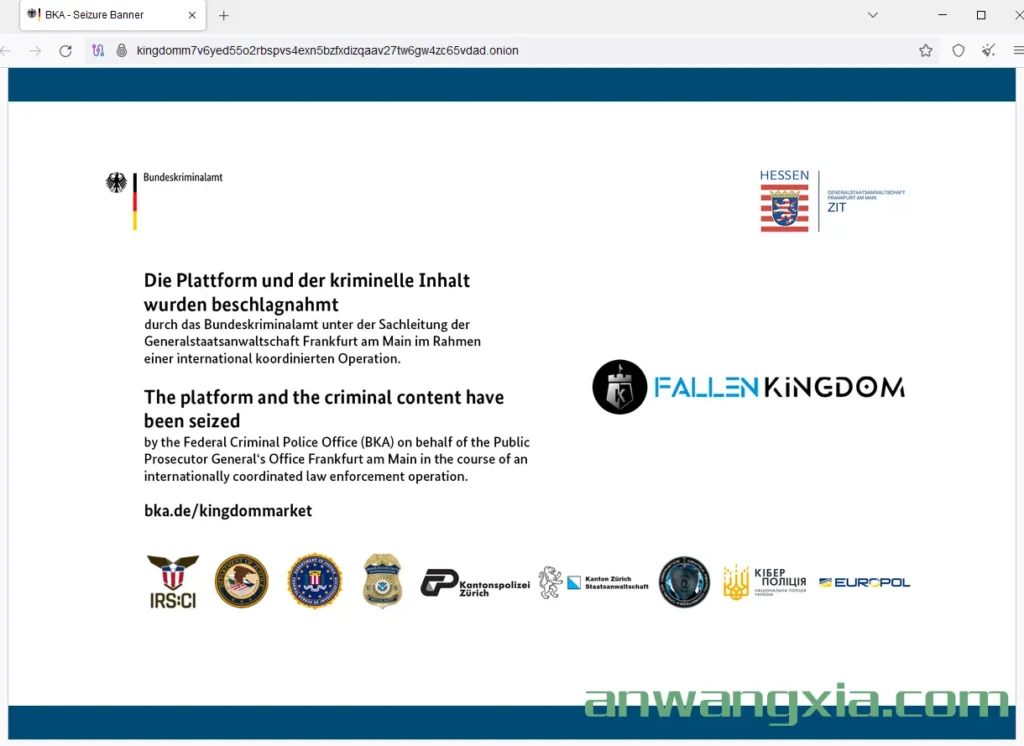The height and width of the screenshot is (746, 1024).
Task: Bookmark this page with the star icon
Action: click(x=925, y=50)
